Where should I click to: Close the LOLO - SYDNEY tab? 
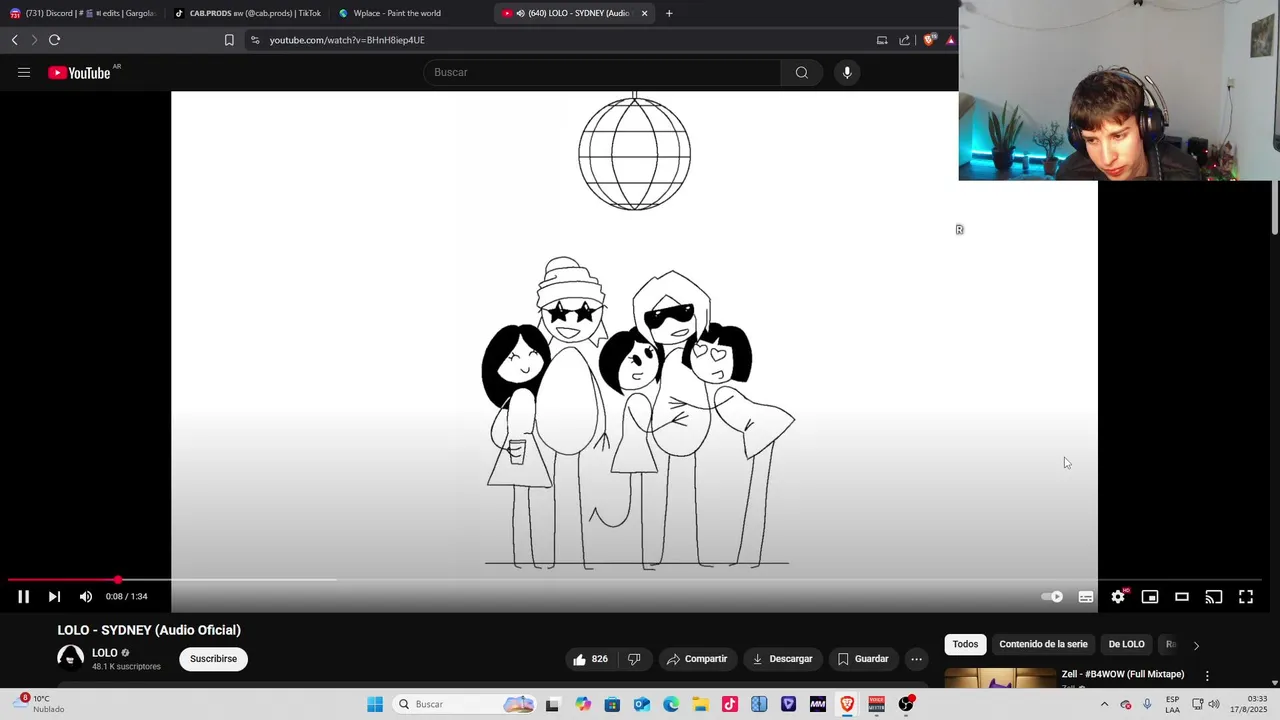[x=644, y=13]
